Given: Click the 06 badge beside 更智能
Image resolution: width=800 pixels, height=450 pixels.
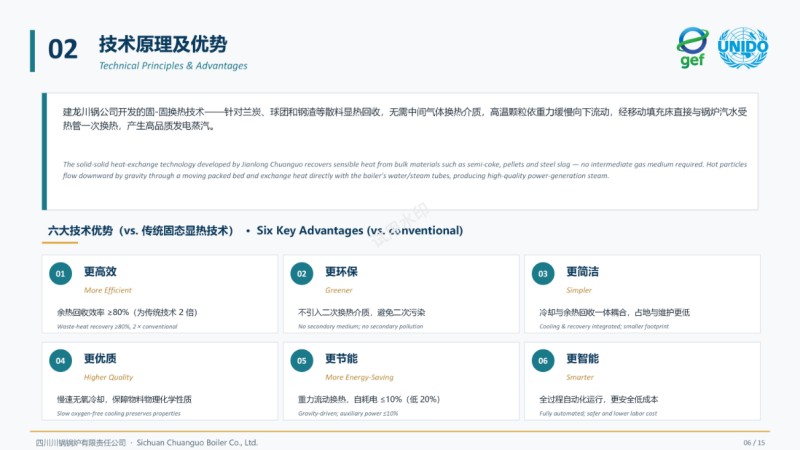Looking at the screenshot, I should click(543, 360).
